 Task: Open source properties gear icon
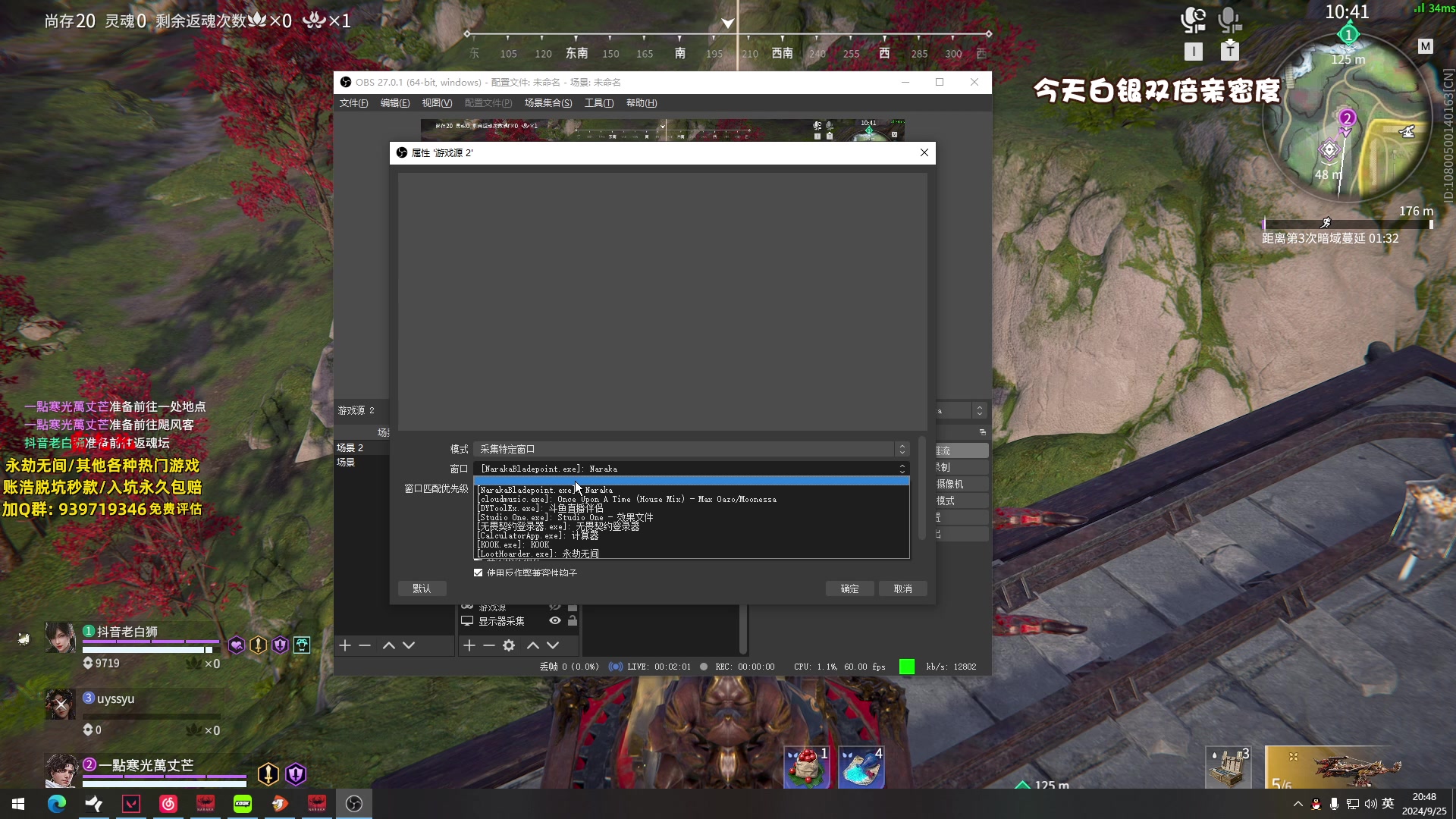(x=509, y=645)
